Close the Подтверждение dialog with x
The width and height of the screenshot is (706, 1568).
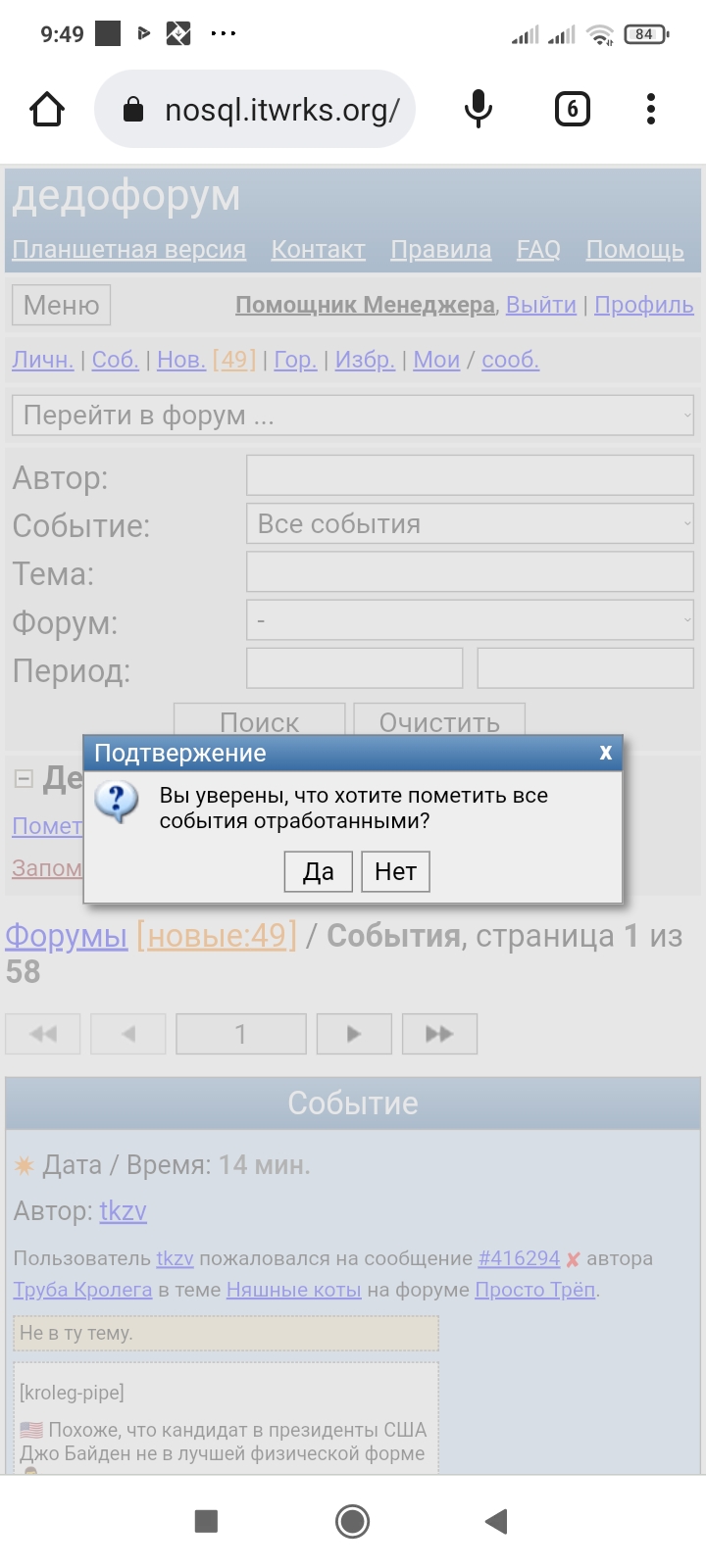click(605, 753)
